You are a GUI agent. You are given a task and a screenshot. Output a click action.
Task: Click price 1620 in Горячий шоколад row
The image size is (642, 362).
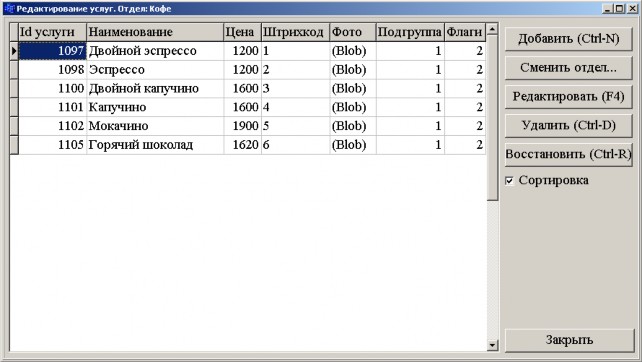[x=242, y=145]
